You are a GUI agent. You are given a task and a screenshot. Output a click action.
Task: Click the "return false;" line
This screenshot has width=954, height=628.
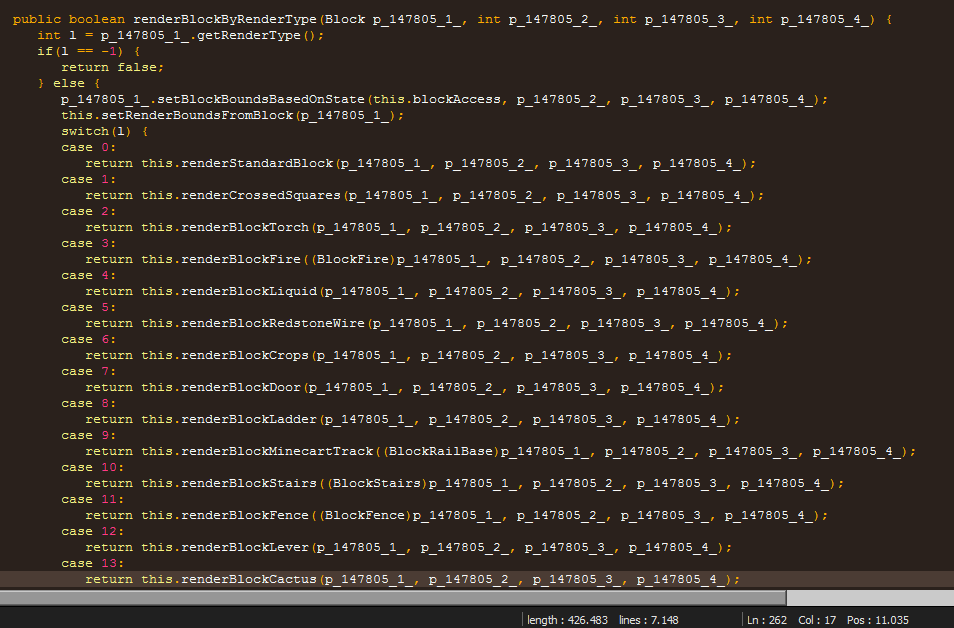(x=113, y=68)
